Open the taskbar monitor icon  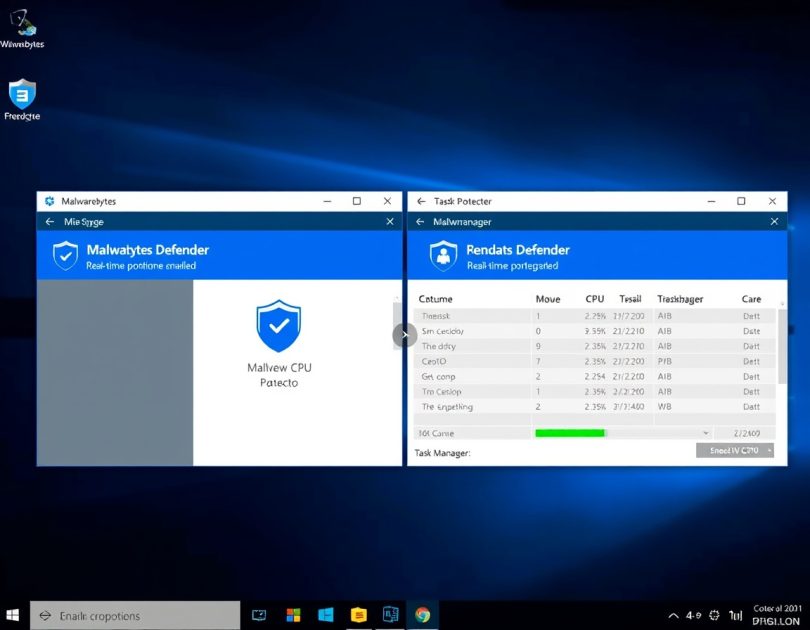[259, 615]
